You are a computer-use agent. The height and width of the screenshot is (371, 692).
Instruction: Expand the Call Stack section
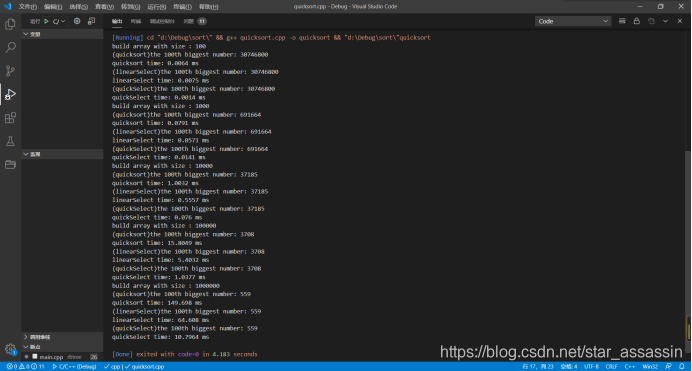(x=62, y=337)
